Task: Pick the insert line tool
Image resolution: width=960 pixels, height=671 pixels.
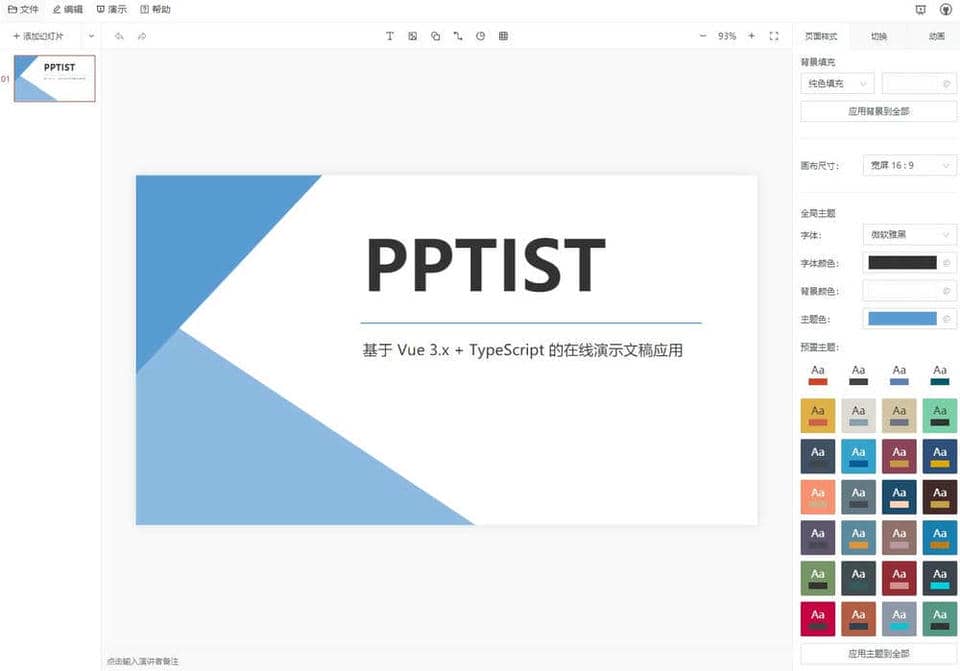Action: (x=458, y=36)
